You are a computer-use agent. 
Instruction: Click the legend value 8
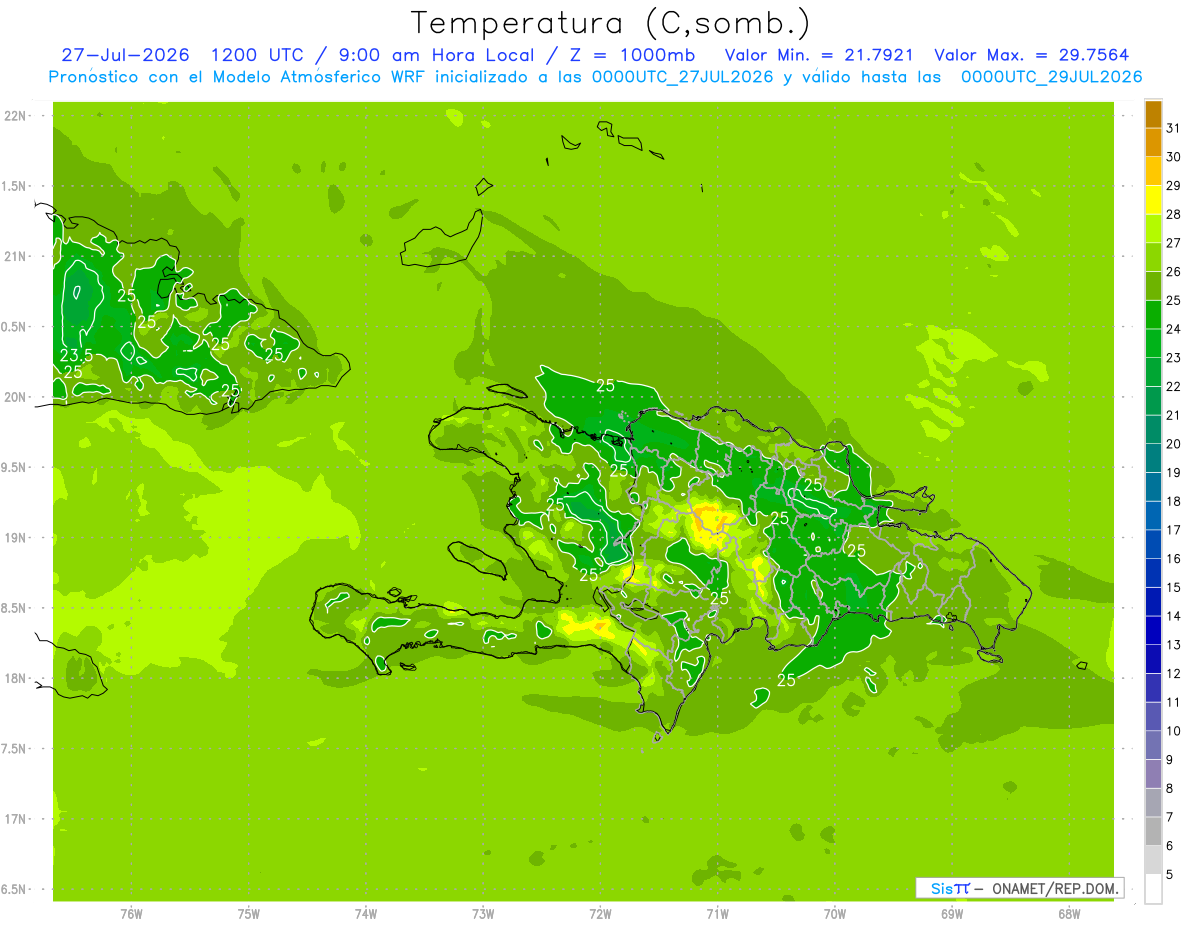[x=1170, y=789]
